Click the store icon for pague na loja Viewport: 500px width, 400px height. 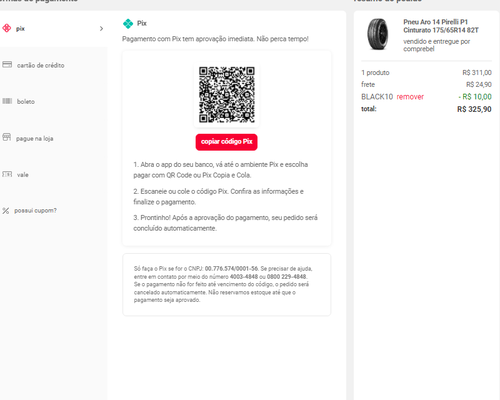click(7, 137)
